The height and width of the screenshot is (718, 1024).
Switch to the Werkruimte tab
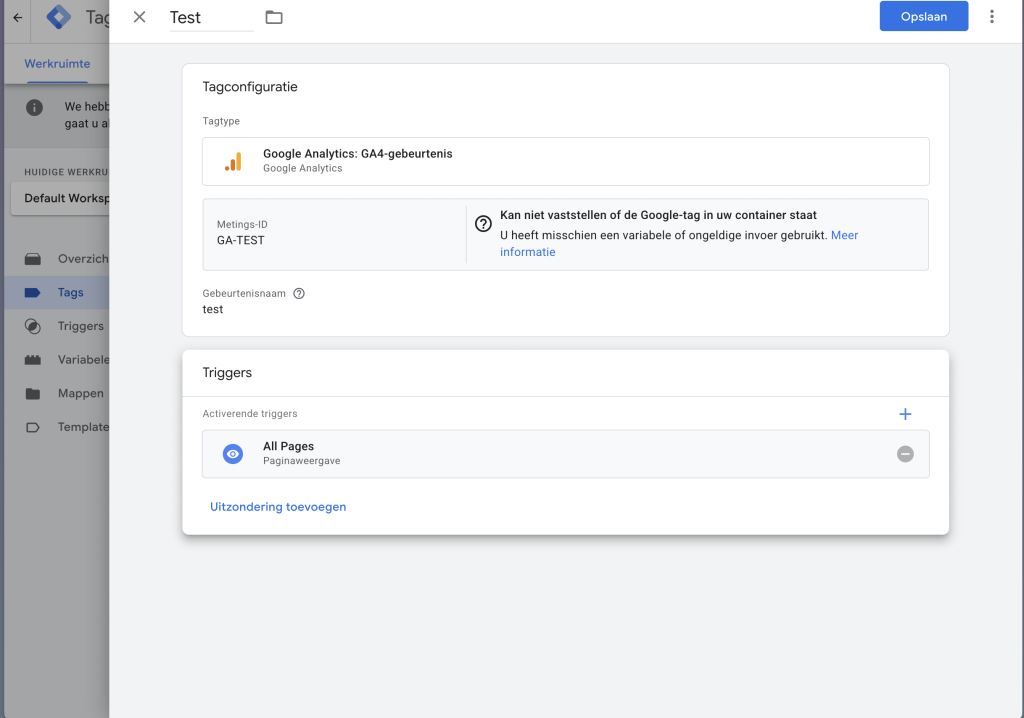(57, 63)
